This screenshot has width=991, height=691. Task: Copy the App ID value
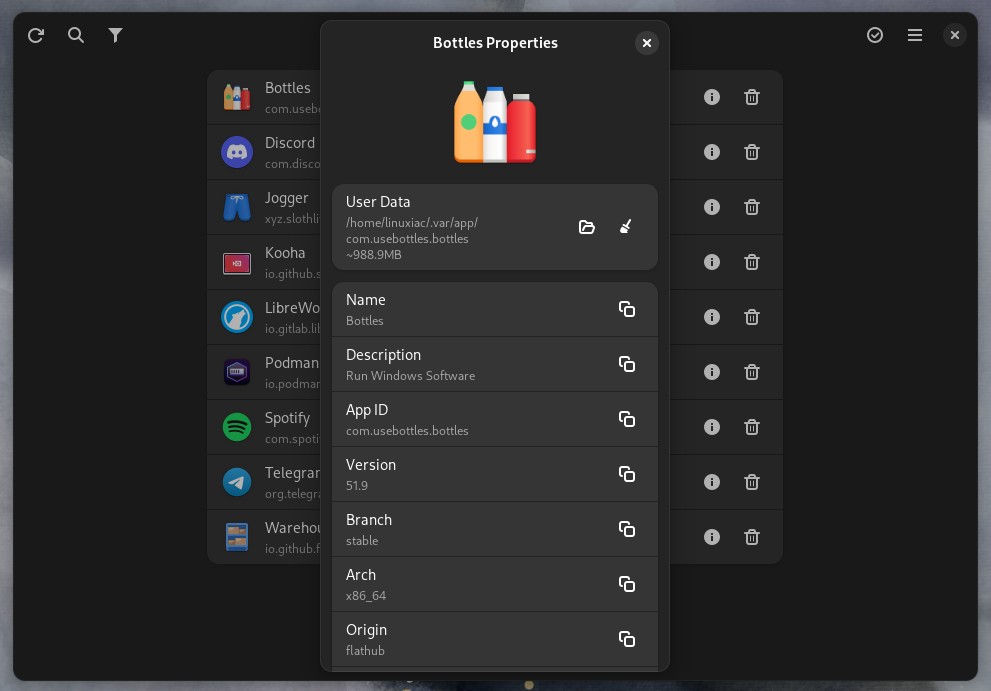(626, 419)
